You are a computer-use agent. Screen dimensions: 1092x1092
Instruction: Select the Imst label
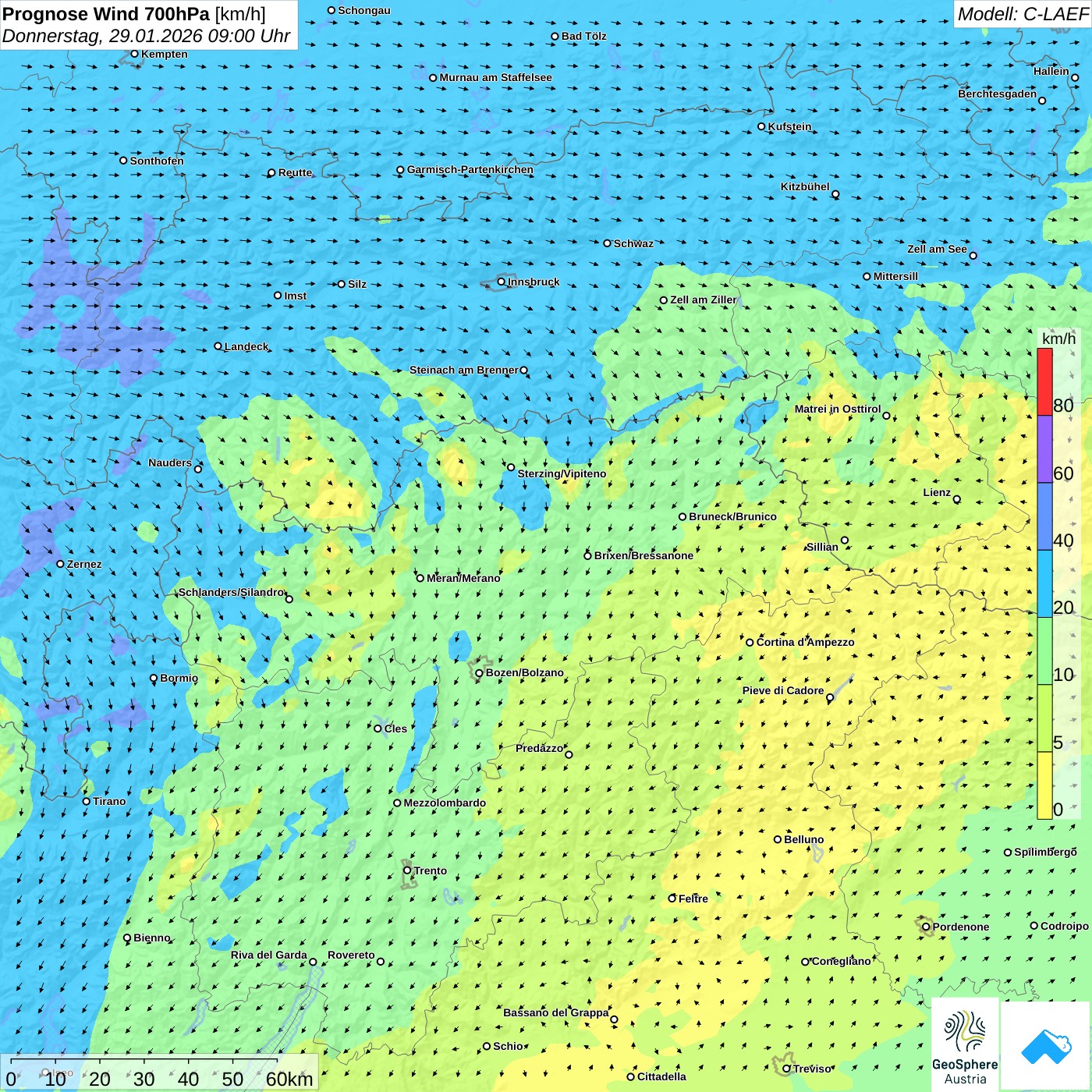296,296
